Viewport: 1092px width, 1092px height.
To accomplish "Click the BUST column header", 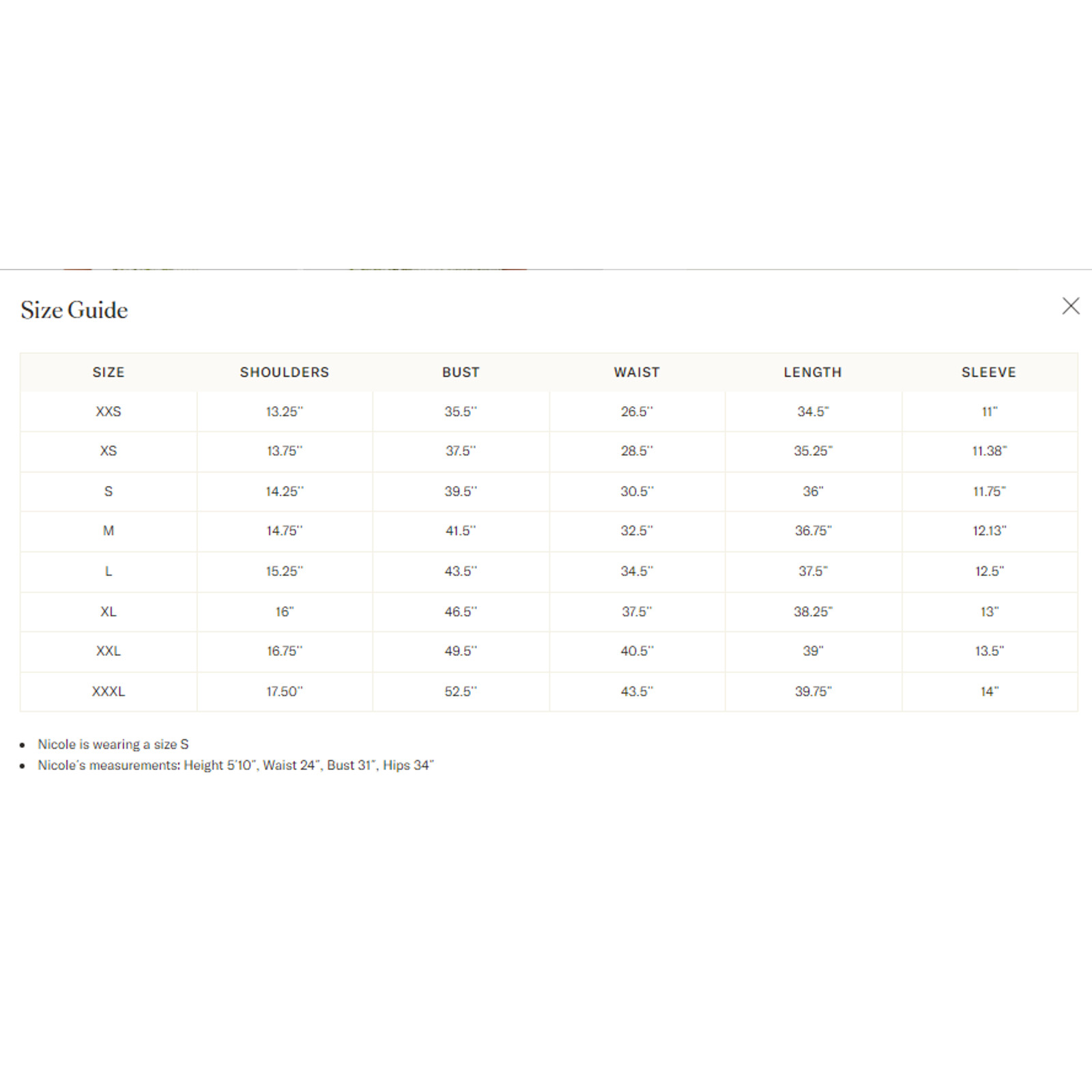I will 461,372.
